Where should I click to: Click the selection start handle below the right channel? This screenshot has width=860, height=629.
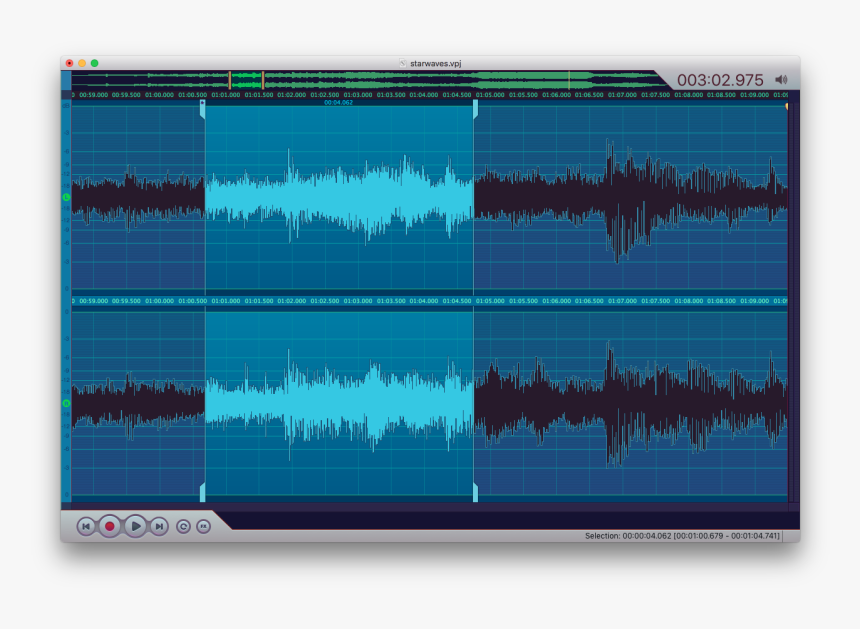[x=203, y=492]
